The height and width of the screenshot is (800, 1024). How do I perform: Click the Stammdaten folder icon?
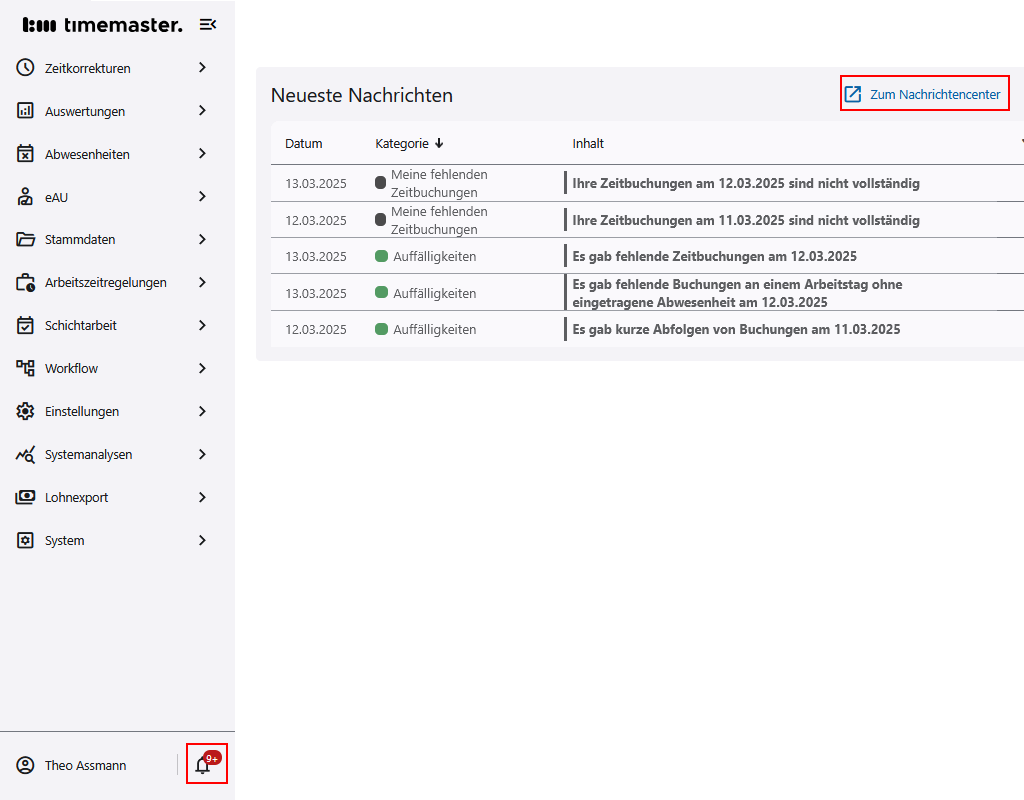click(26, 240)
